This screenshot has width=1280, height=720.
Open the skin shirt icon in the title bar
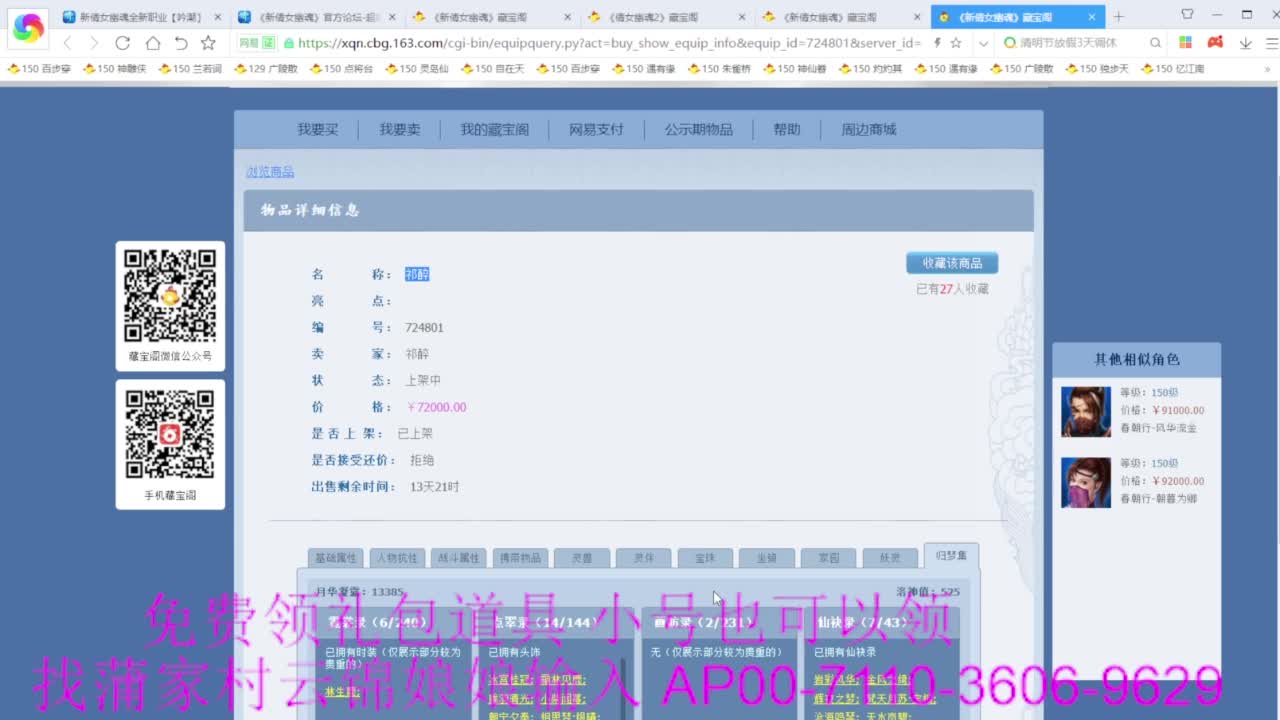tap(1187, 14)
